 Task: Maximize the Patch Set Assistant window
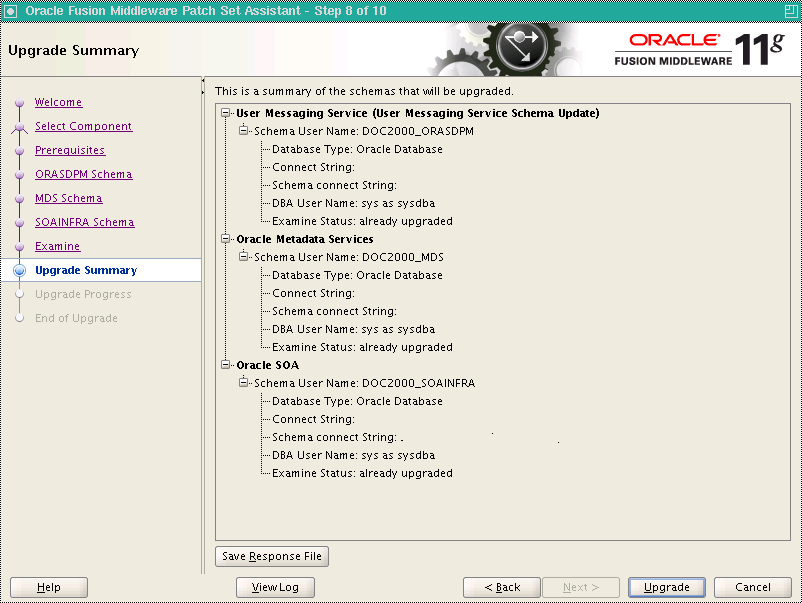pos(791,11)
